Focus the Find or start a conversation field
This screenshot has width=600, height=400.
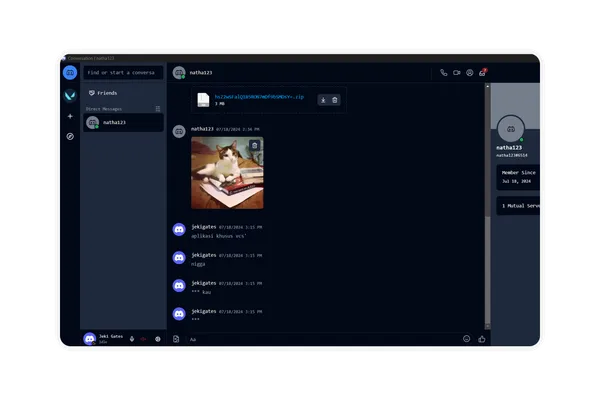123,72
